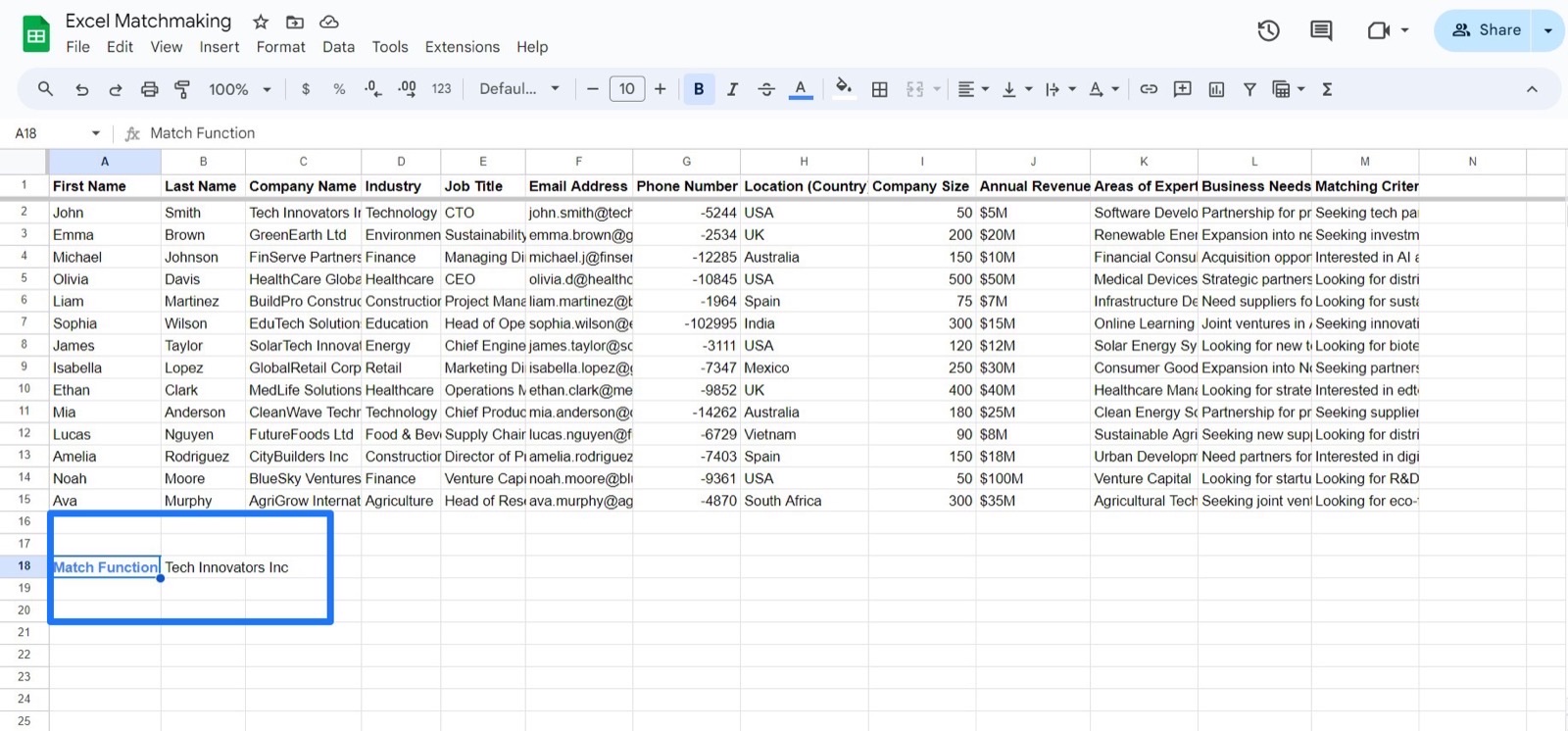Open the vertical align dropdown
Screen dimensions: 1568x731
pos(1017,89)
